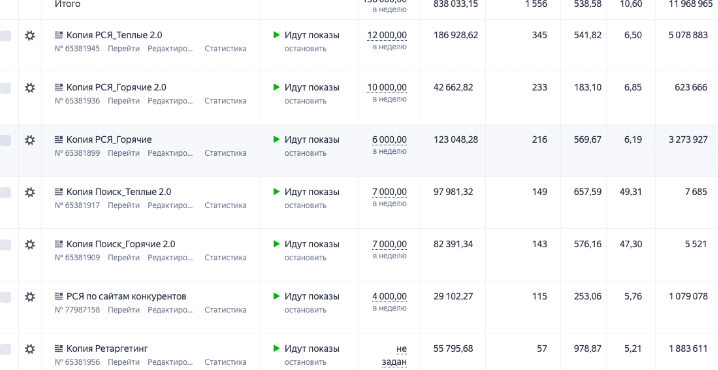Select checkbox for Копия РСЯ_Теплые 2.0
Viewport: 718px width, 370px height.
(5, 36)
